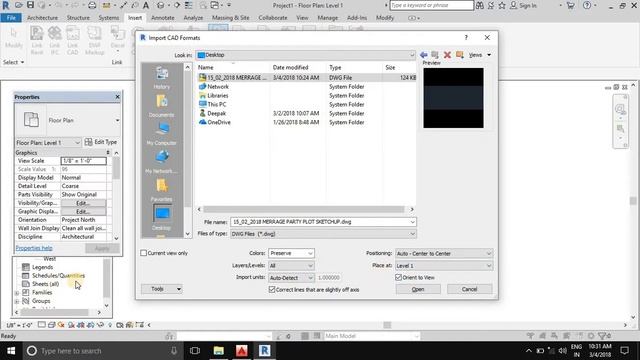Toggle Correct lines slightly off axis
640x360 pixels.
pos(272,289)
